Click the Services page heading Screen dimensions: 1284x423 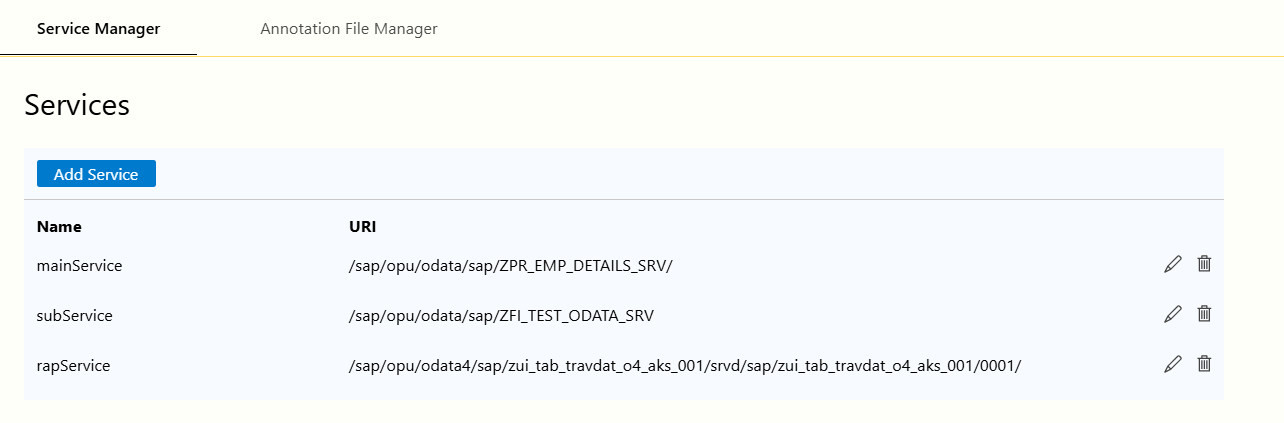pos(77,105)
